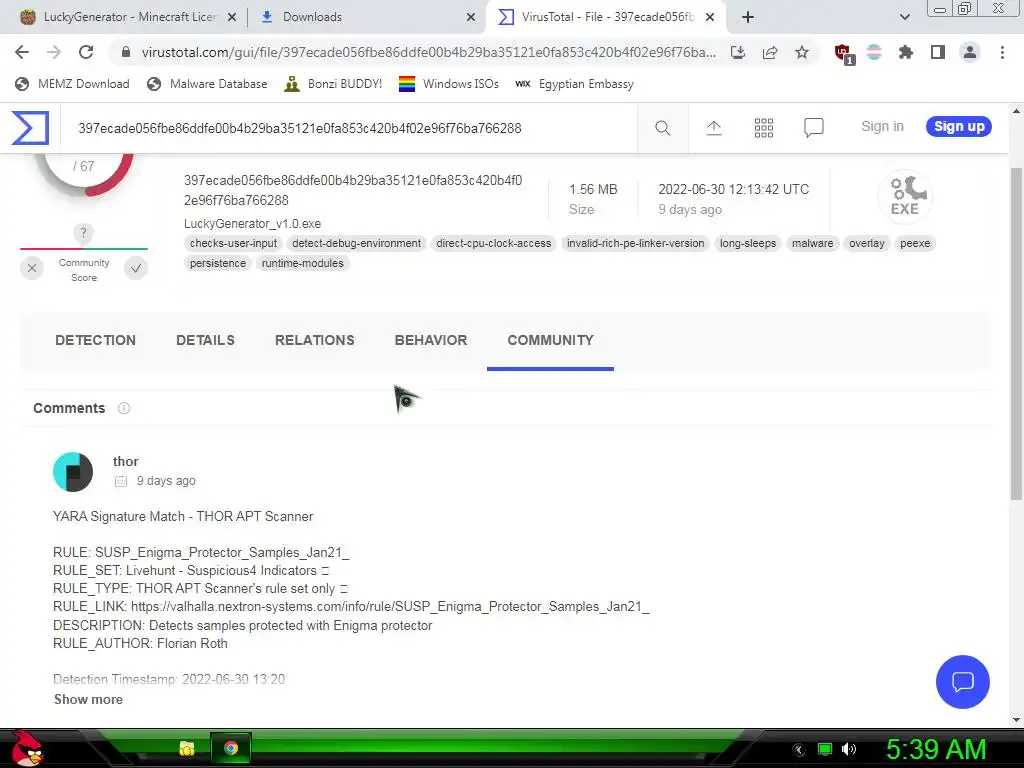Viewport: 1024px width, 768px height.
Task: Click the 5:39 AM taskbar clock
Action: click(x=935, y=749)
